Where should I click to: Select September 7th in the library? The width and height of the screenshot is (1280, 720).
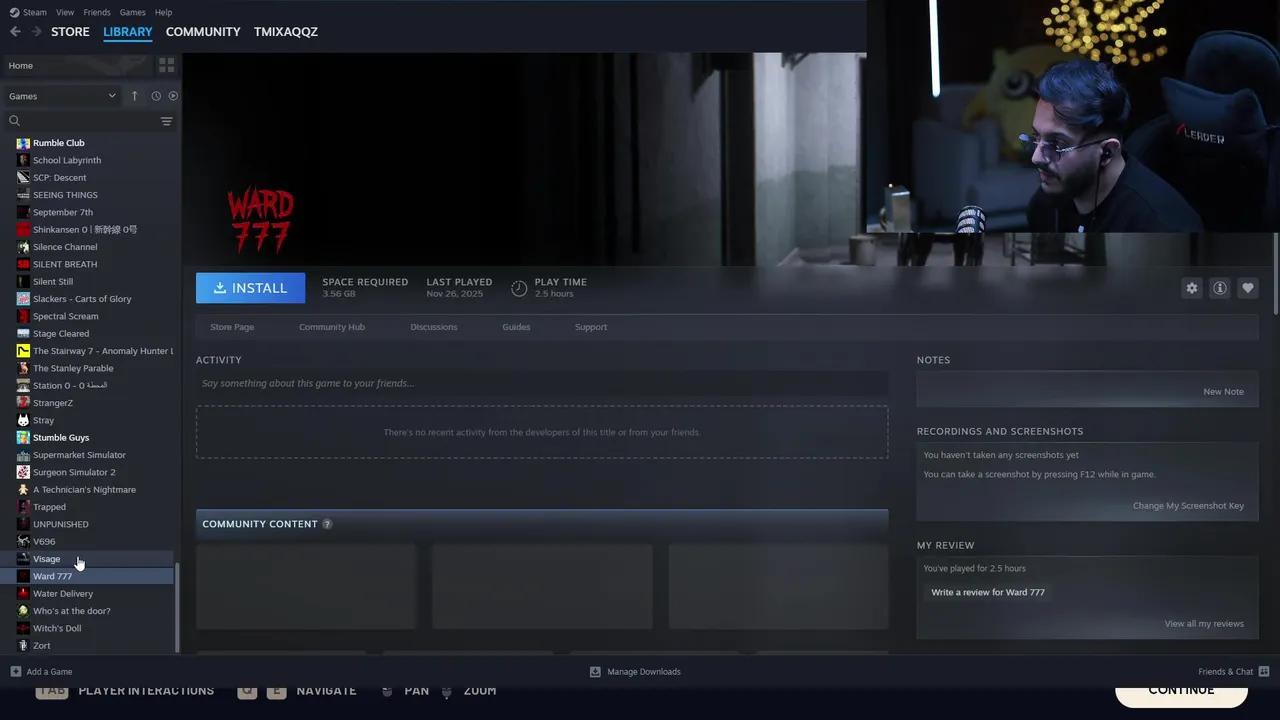[63, 212]
